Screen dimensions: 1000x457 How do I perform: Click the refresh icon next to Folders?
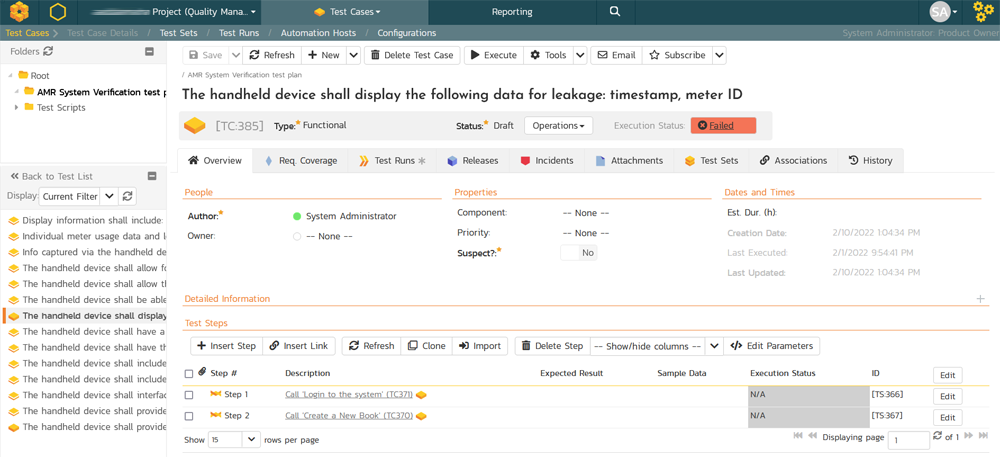[48, 51]
